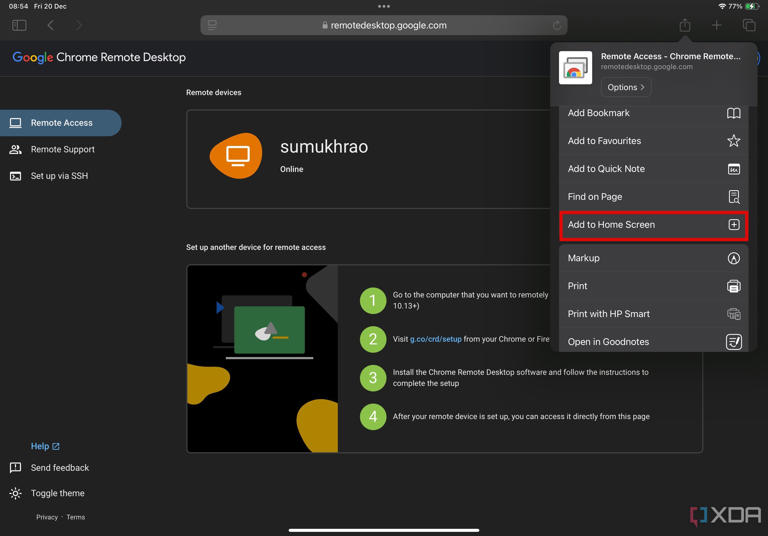Open the Terms link
Viewport: 768px width, 536px height.
76,517
